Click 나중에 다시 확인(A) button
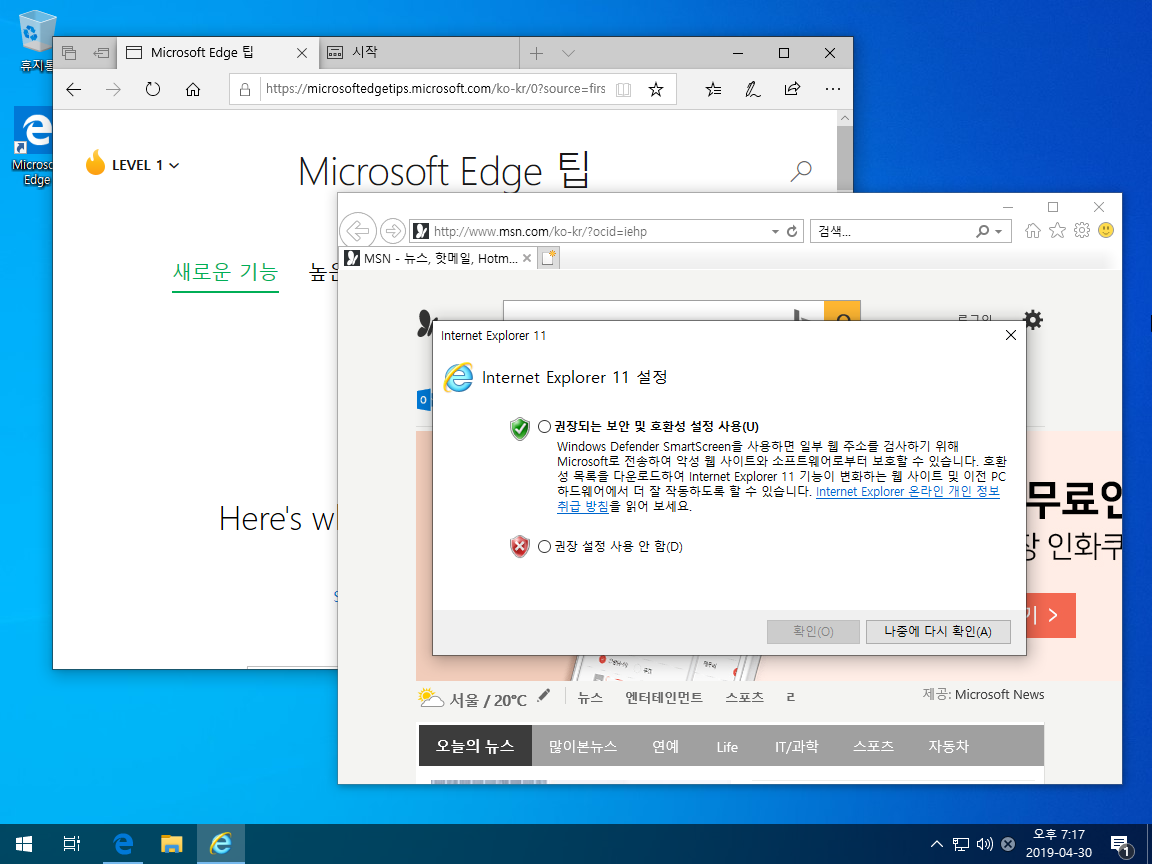 (938, 632)
